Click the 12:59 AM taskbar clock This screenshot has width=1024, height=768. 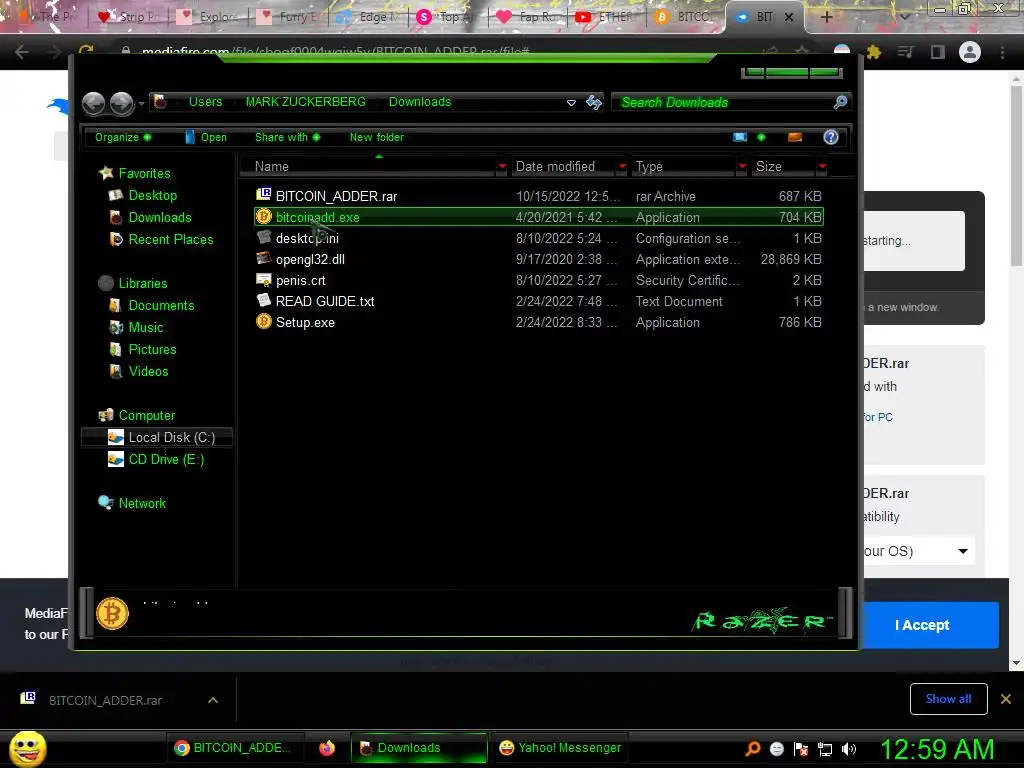[x=937, y=749]
